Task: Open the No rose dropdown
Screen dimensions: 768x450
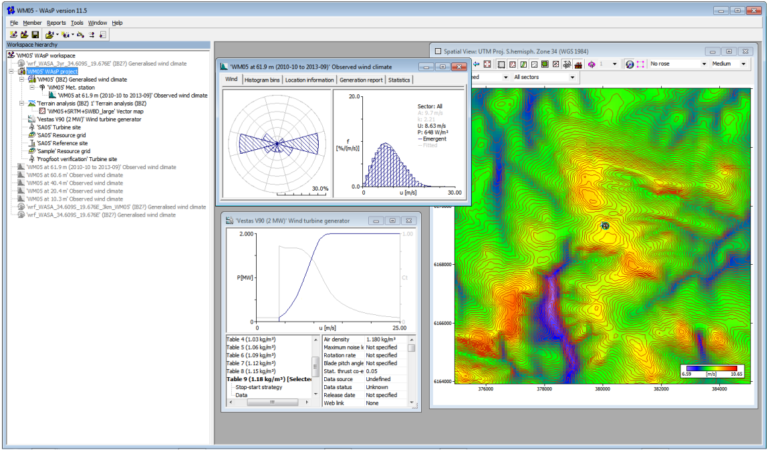Action: [704, 64]
